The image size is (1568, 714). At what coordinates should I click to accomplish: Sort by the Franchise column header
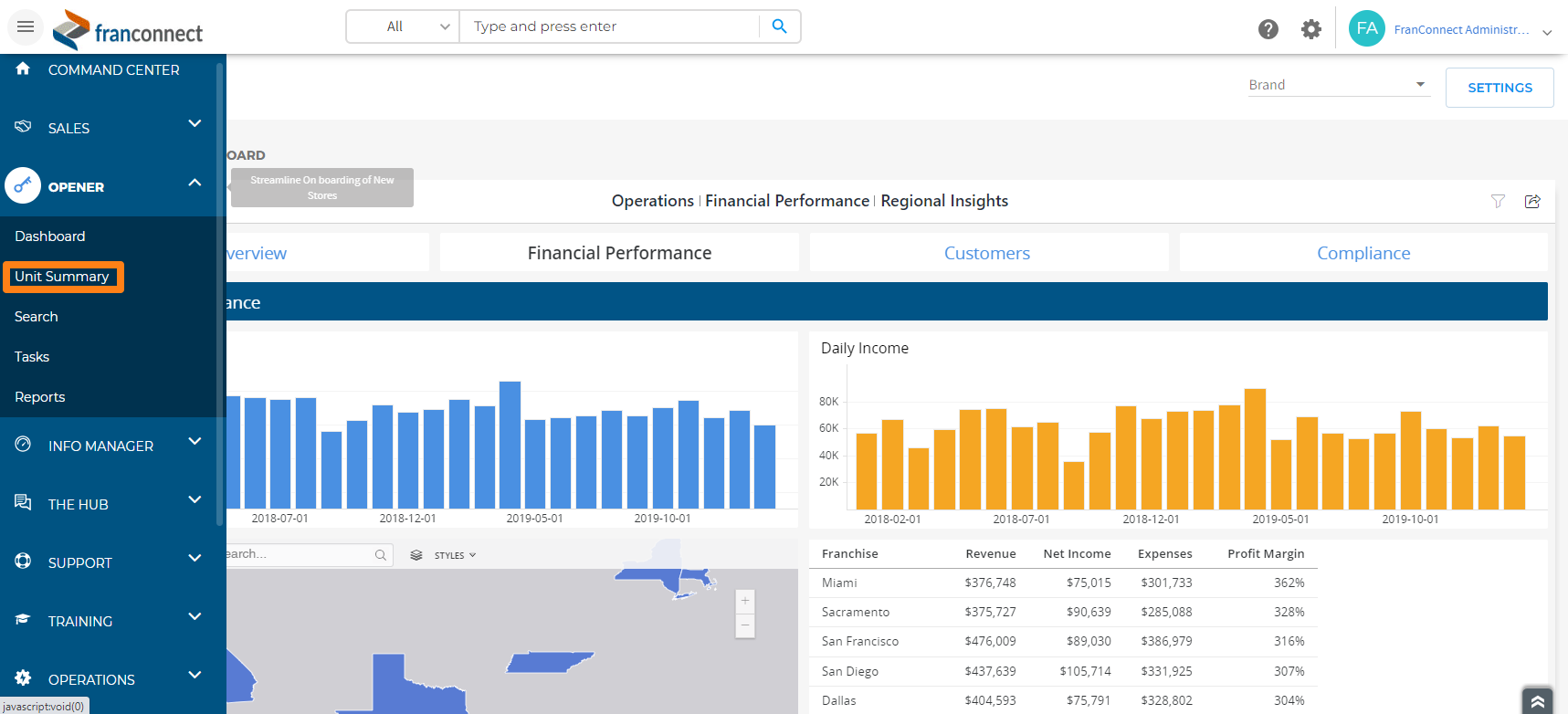pos(850,553)
